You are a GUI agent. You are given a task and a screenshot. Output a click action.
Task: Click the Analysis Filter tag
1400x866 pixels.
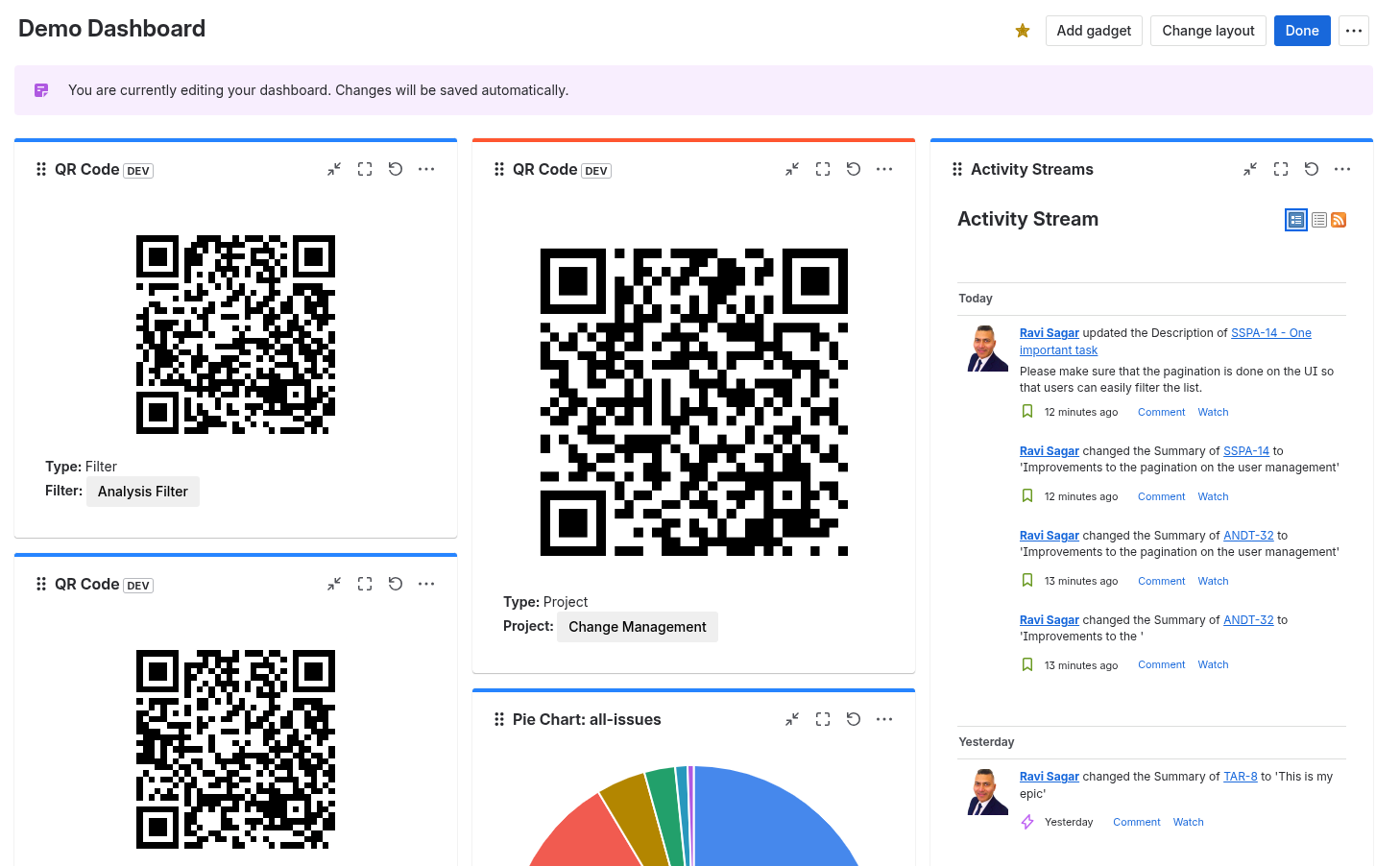pos(143,492)
